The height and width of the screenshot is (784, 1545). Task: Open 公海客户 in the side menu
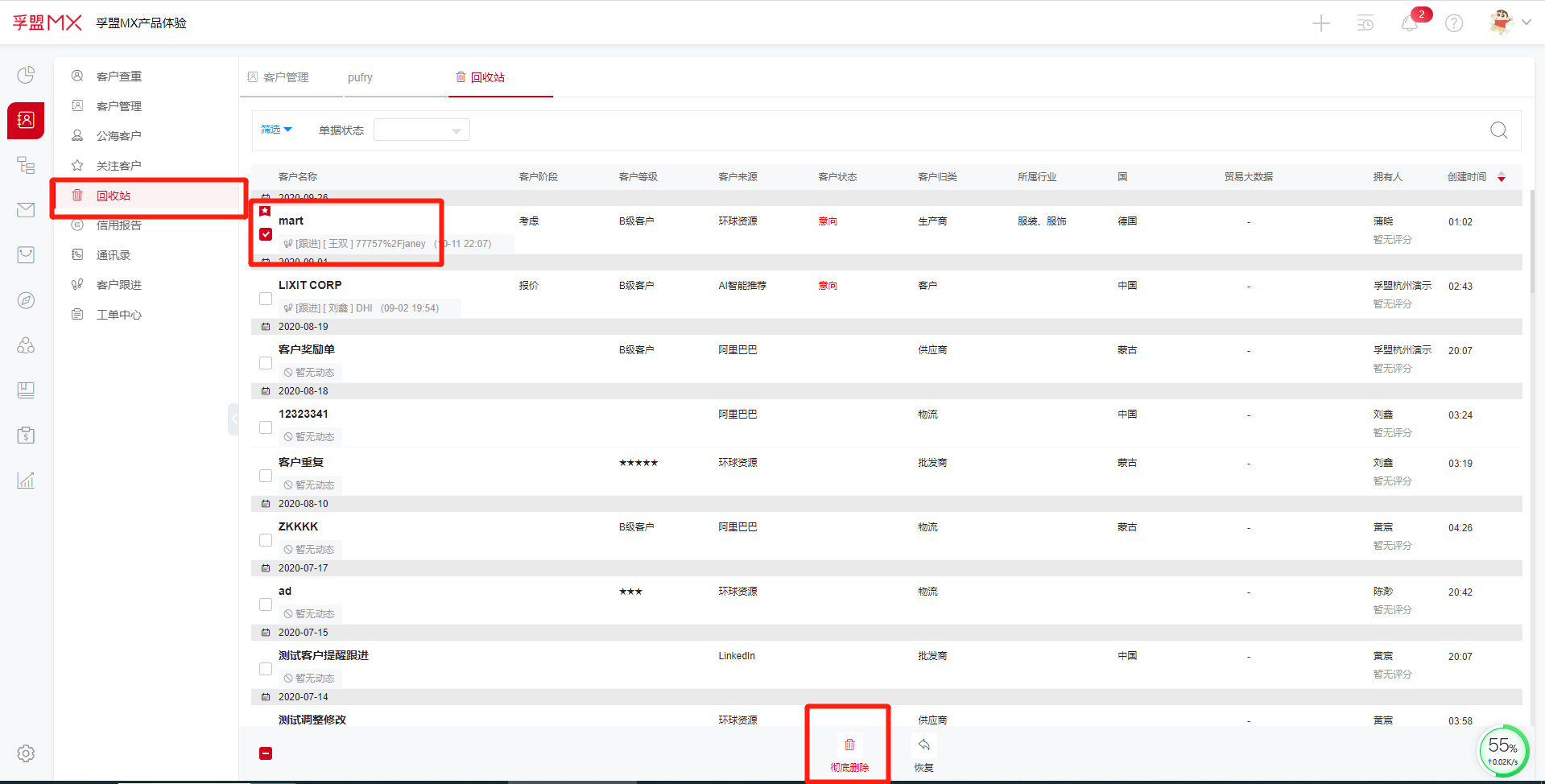pyautogui.click(x=118, y=136)
